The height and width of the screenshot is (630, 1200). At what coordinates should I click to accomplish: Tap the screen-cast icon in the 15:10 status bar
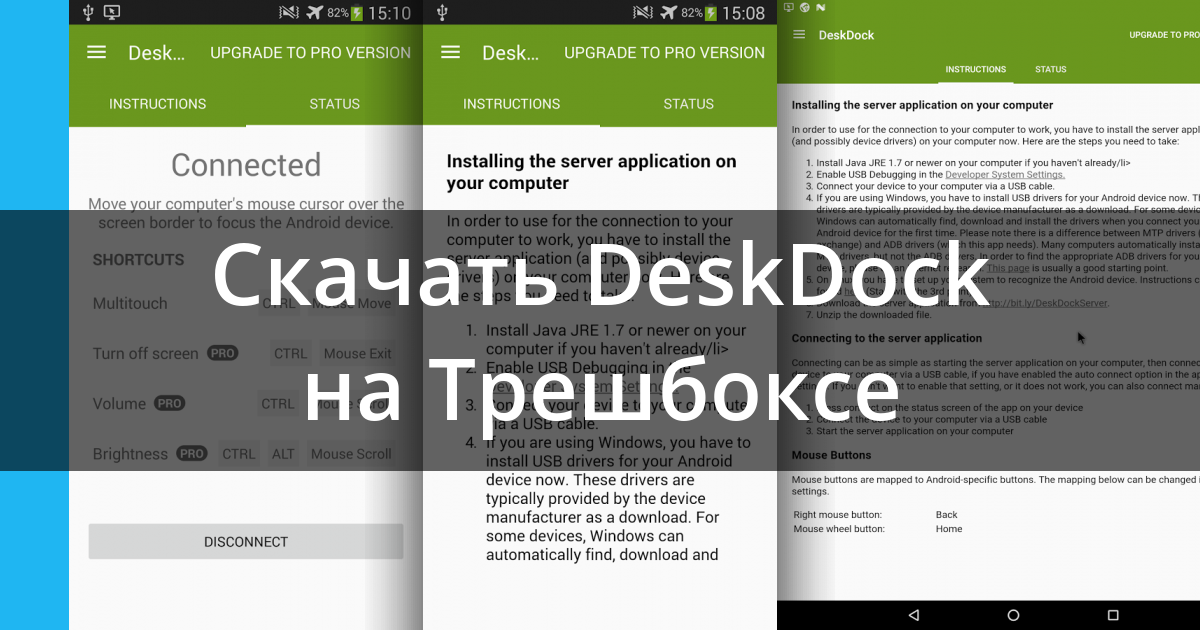pos(112,13)
